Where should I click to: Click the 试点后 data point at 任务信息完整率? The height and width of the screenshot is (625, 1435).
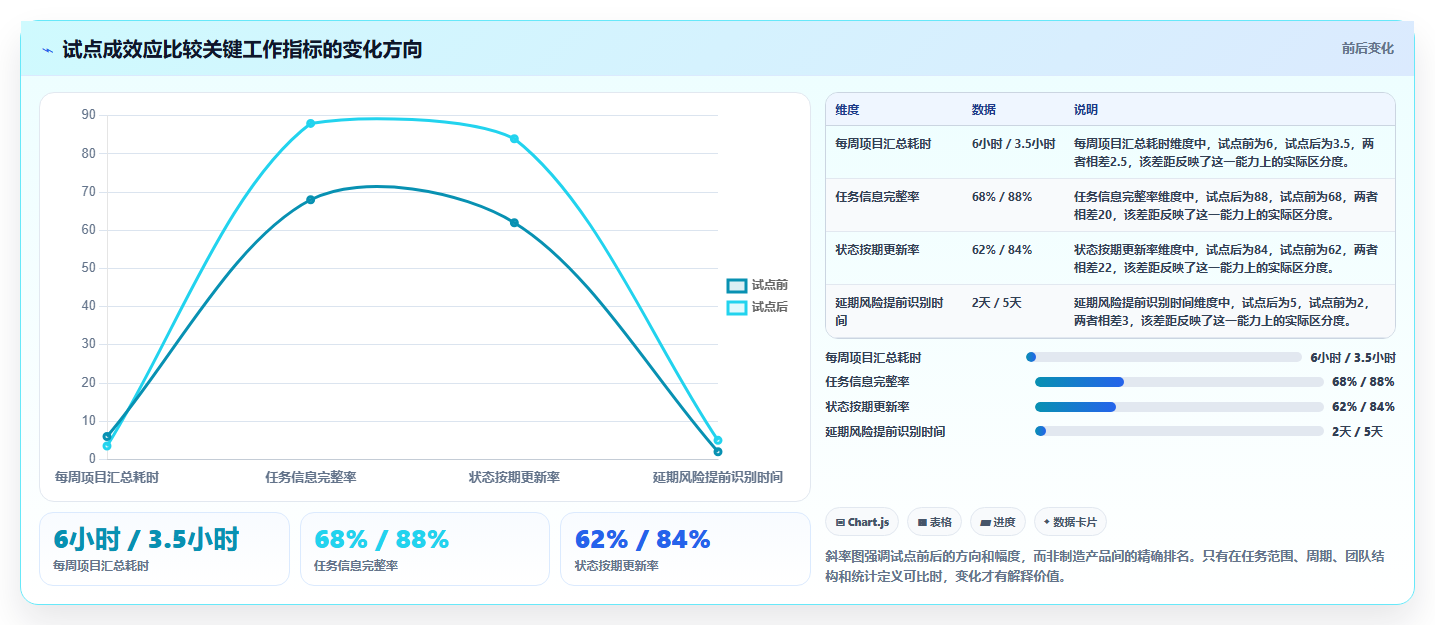pos(311,123)
